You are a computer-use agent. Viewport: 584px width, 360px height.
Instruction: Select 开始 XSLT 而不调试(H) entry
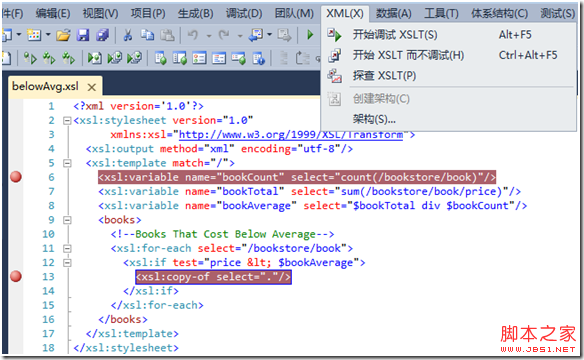pos(448,55)
